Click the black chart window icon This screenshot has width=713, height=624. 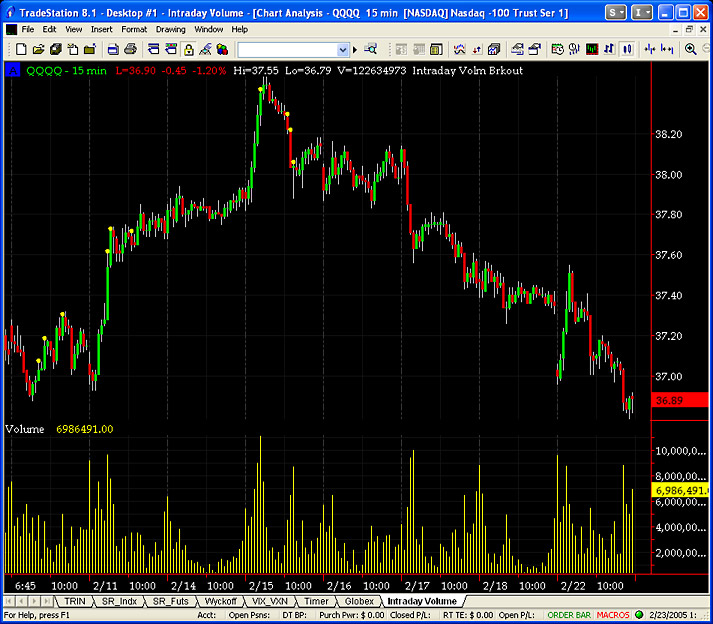coord(592,49)
